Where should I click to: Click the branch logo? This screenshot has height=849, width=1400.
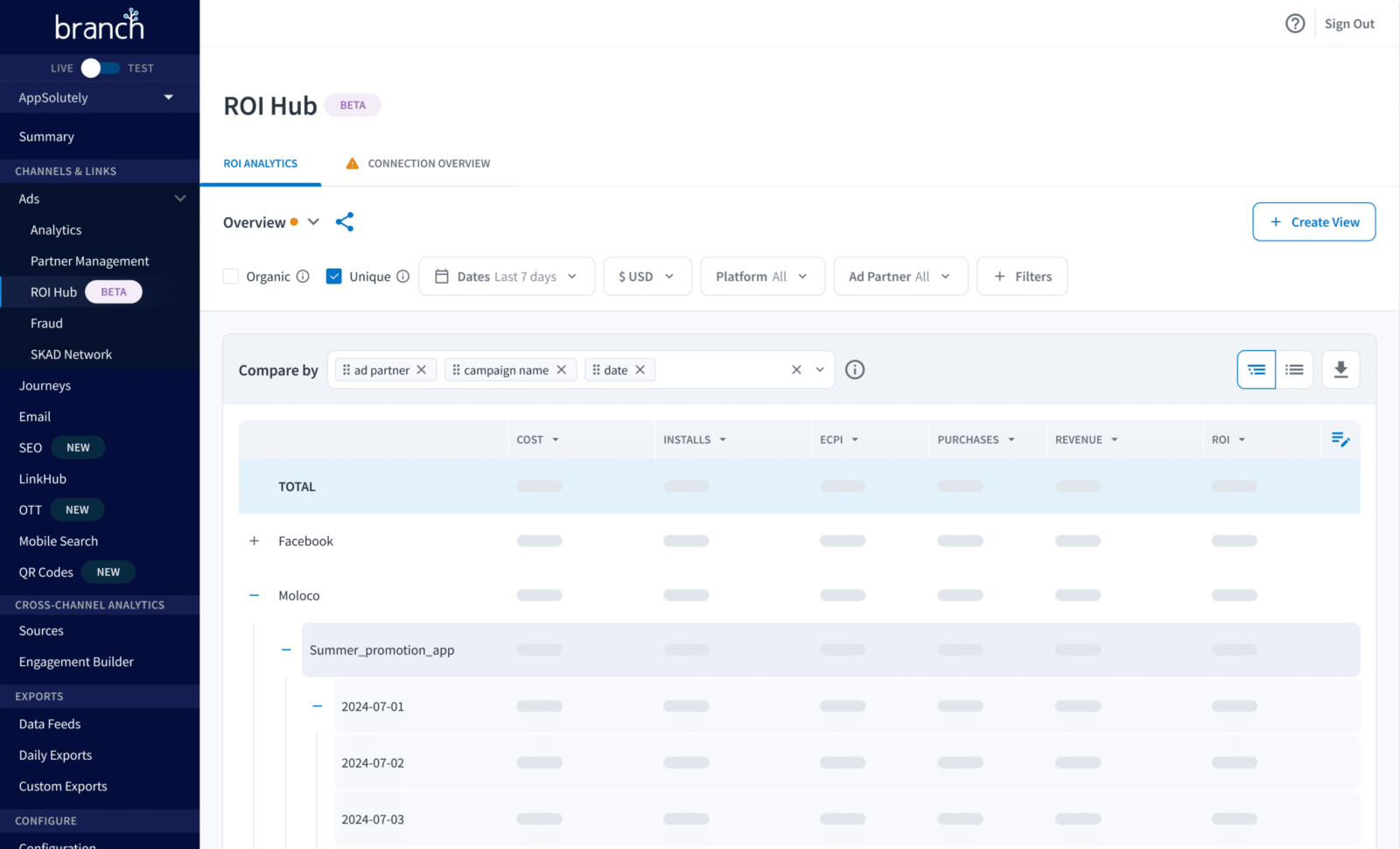click(x=99, y=25)
